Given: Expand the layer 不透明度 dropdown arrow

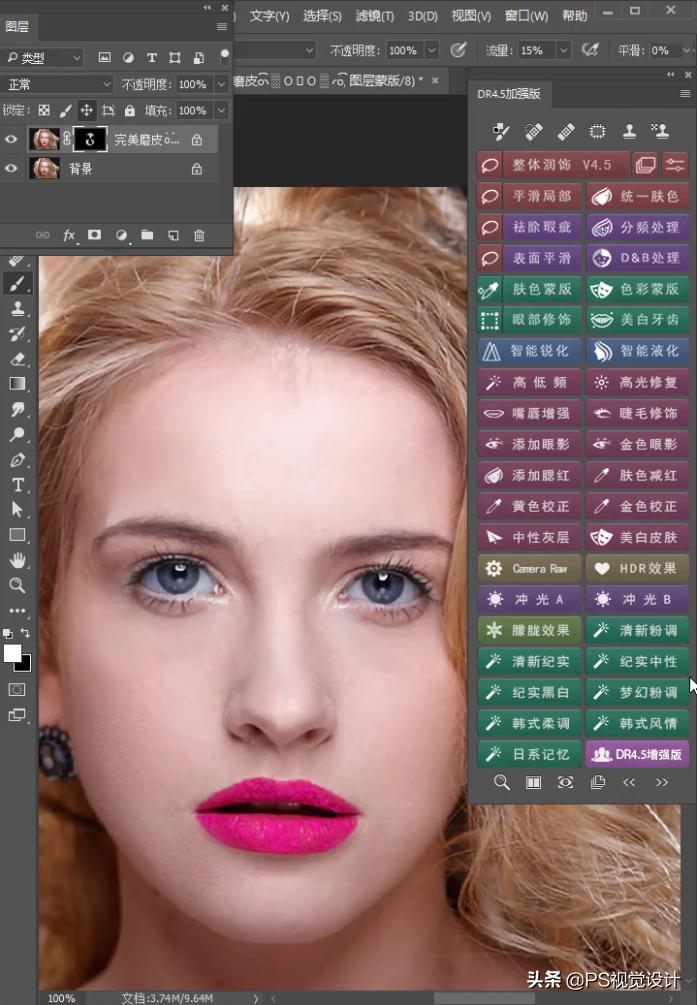Looking at the screenshot, I should (x=221, y=84).
